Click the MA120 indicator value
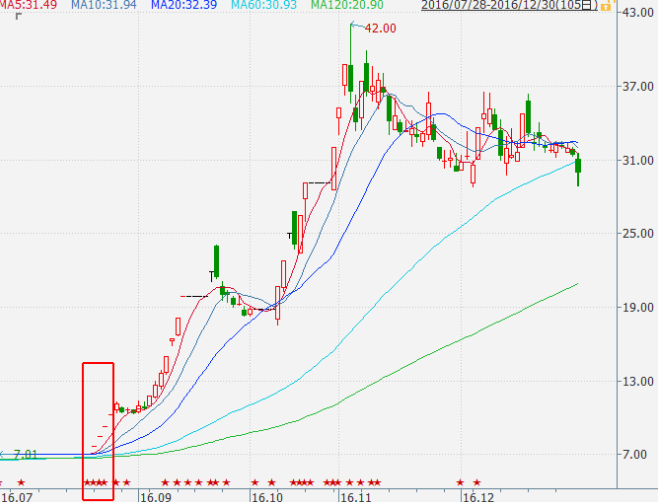Viewport: 658px width, 502px height. pyautogui.click(x=346, y=6)
